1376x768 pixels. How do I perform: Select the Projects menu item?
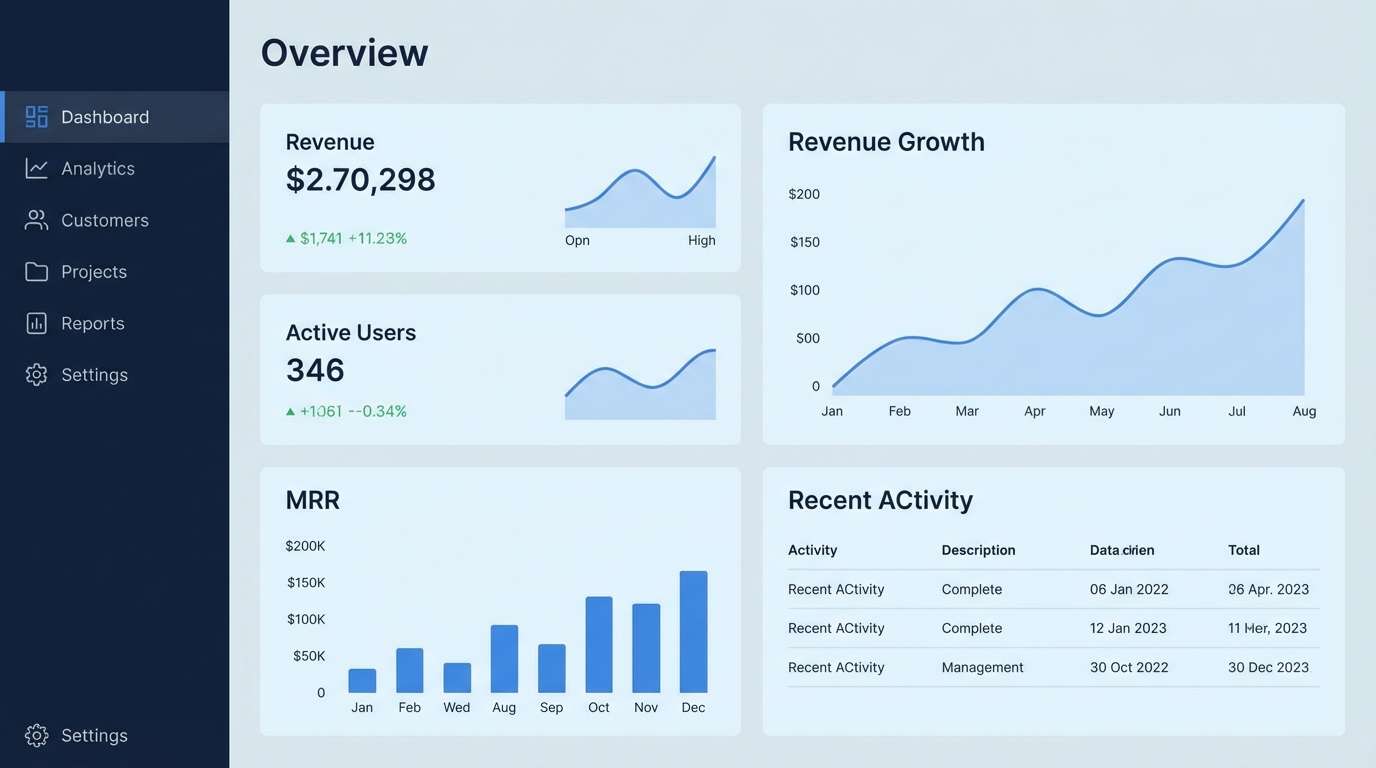coord(93,271)
